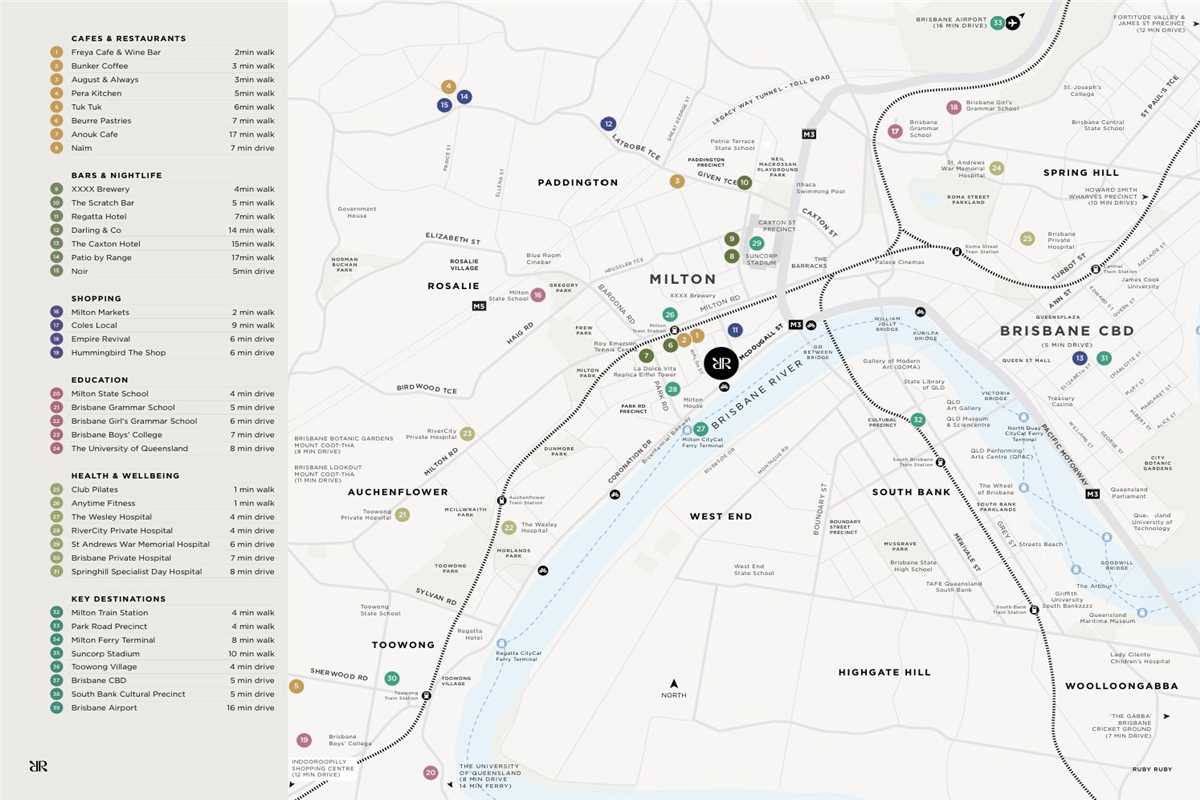Select map marker 16 beside Milton State School
1200x800 pixels.
click(538, 294)
